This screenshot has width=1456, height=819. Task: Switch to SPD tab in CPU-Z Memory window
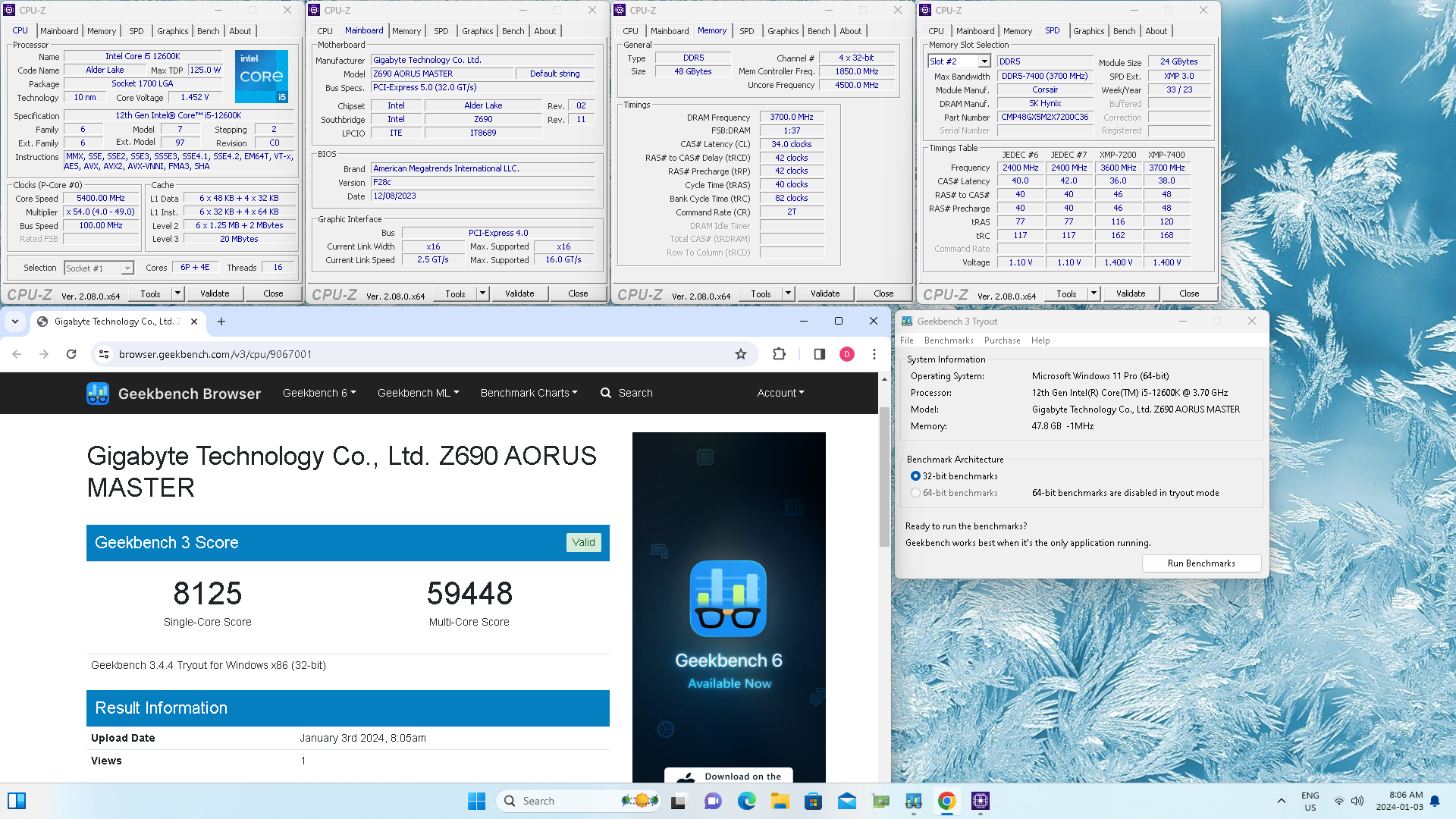[747, 31]
